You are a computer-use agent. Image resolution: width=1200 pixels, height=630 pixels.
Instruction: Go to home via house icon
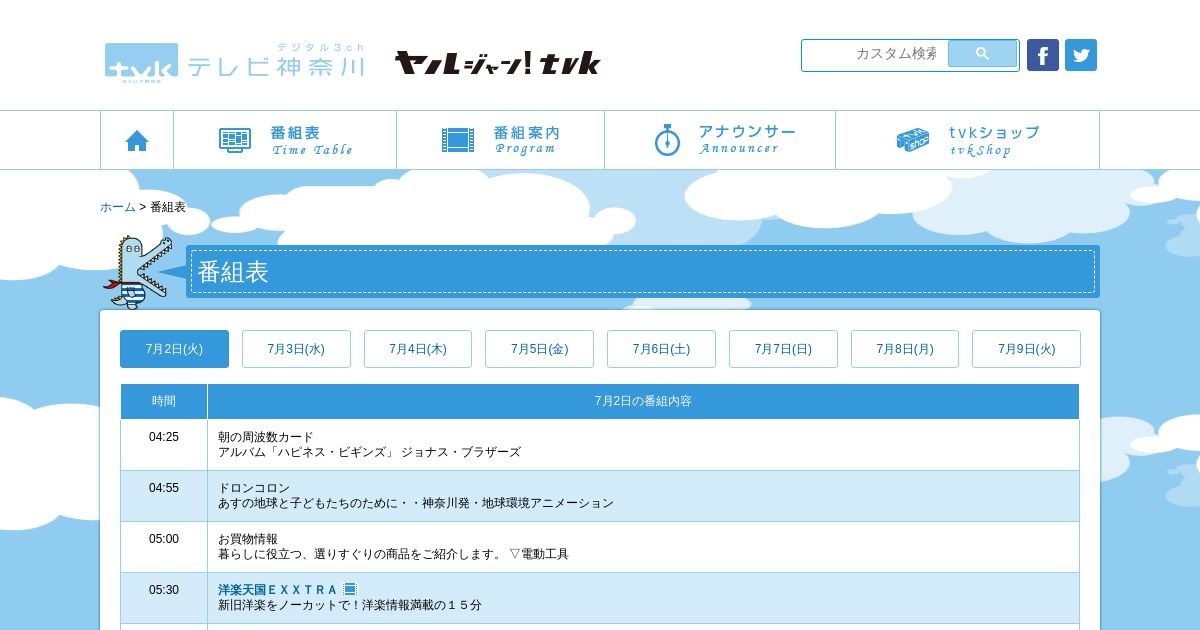(x=137, y=140)
